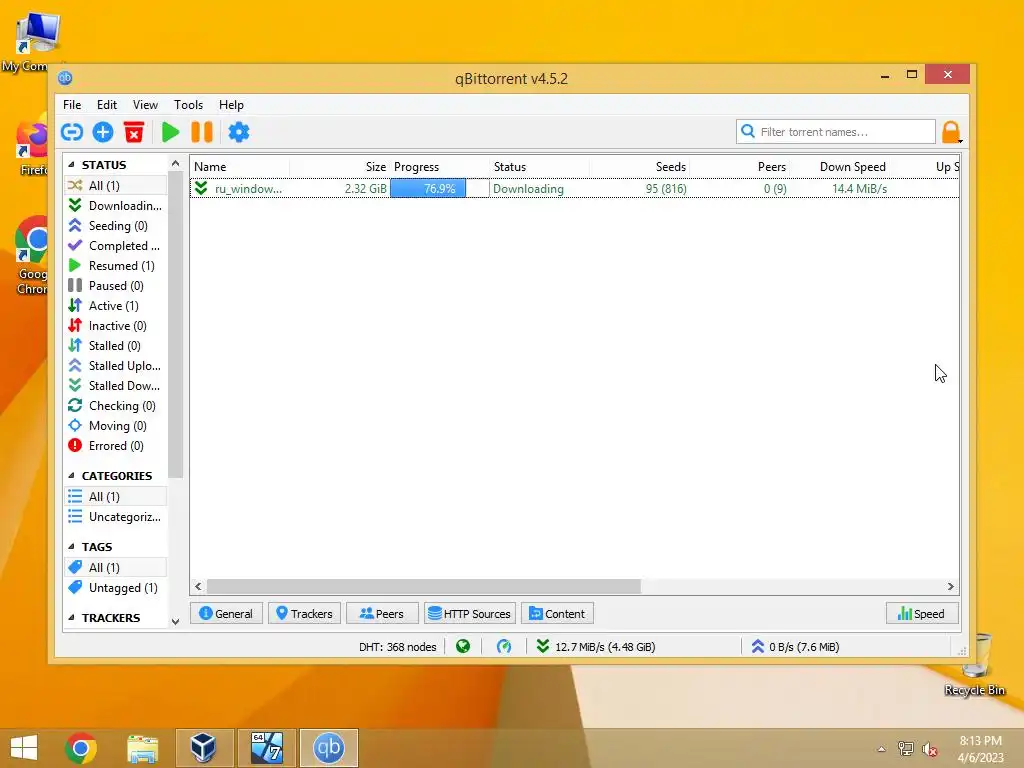Viewport: 1024px width, 768px height.
Task: Select Untagged (1) tag
Action: pyautogui.click(x=116, y=588)
